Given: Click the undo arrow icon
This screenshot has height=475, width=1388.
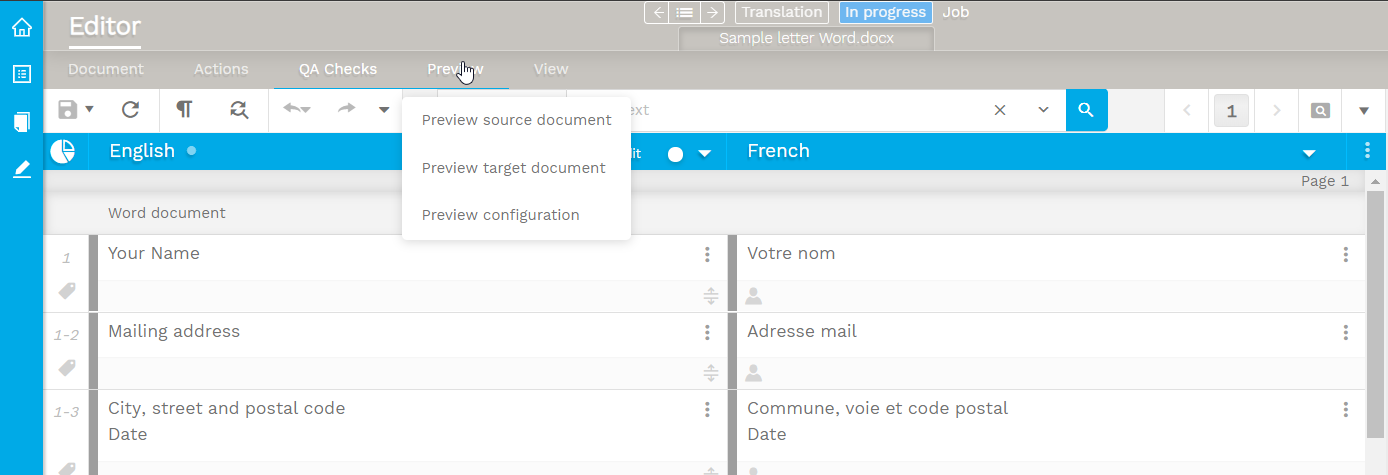Looking at the screenshot, I should tap(294, 110).
